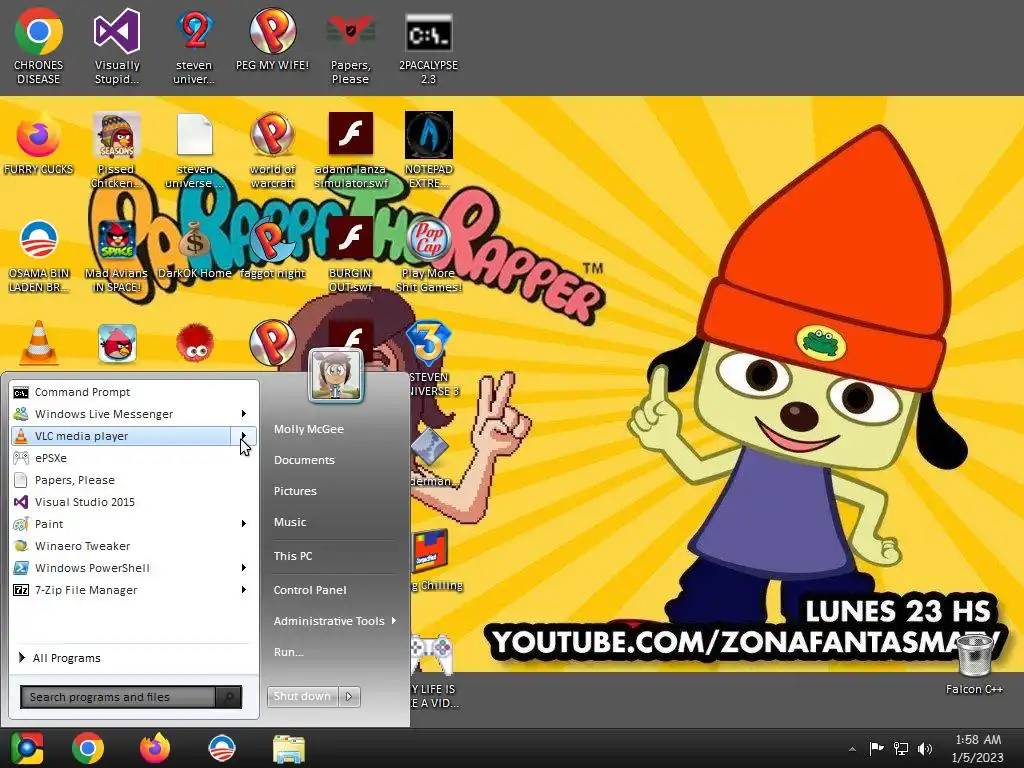1024x768 pixels.
Task: Open the volume speaker tray icon
Action: point(925,749)
